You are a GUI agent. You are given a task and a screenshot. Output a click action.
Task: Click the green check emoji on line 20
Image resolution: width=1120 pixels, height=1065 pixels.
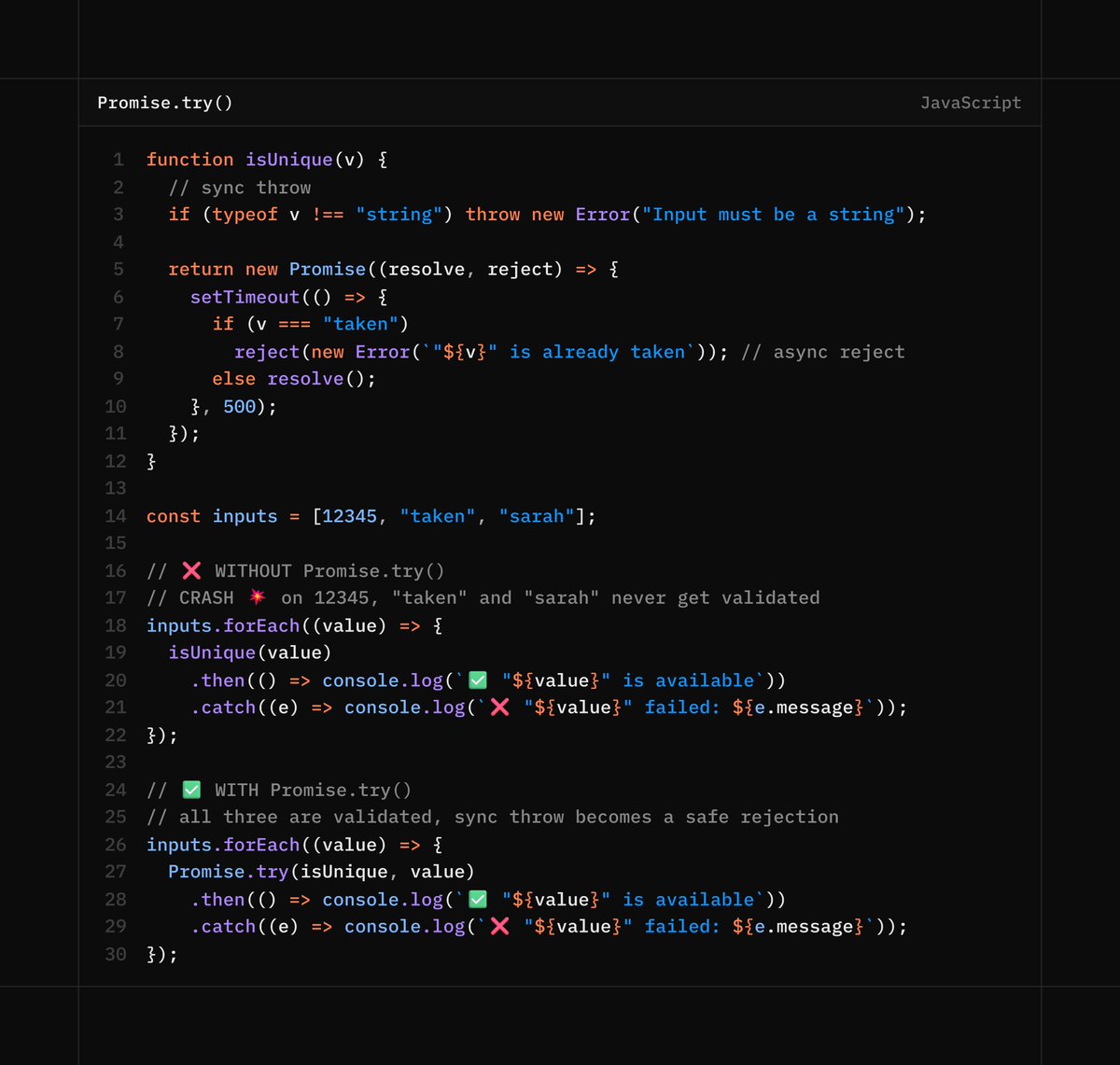coord(477,680)
